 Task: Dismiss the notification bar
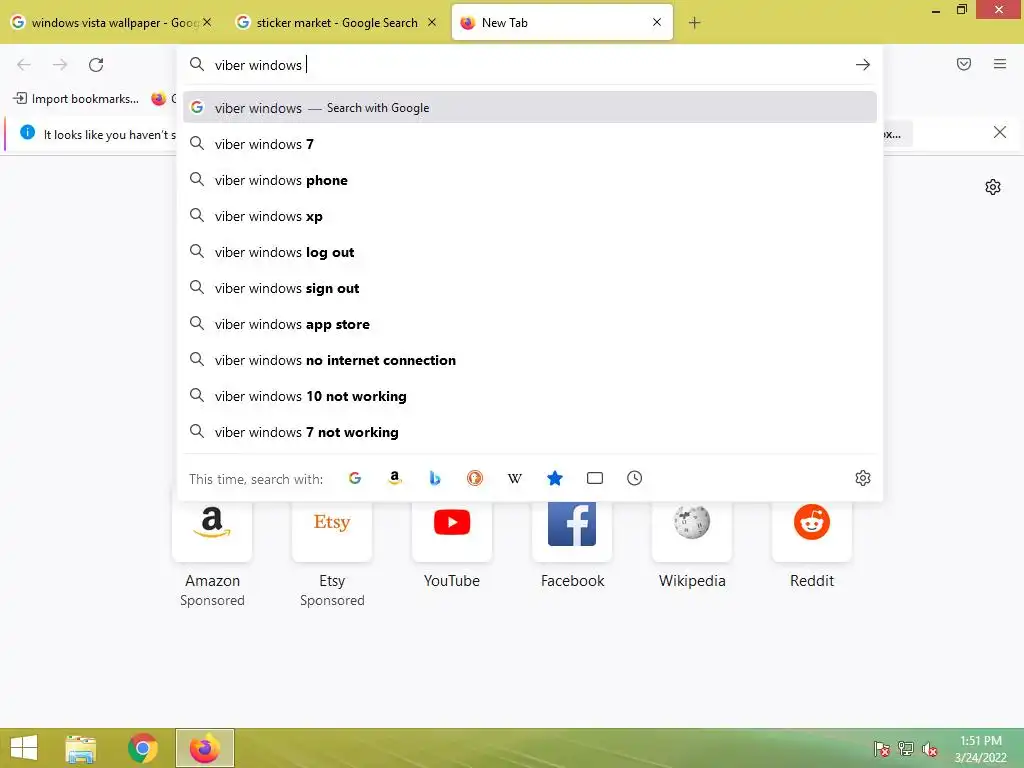point(1000,133)
